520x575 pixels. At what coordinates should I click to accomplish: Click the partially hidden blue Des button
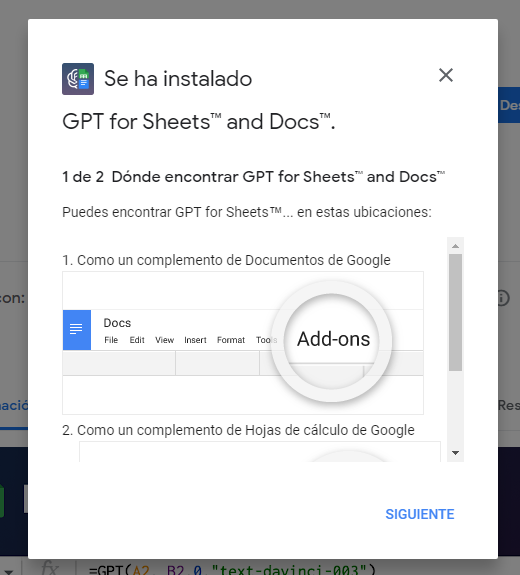[x=509, y=105]
